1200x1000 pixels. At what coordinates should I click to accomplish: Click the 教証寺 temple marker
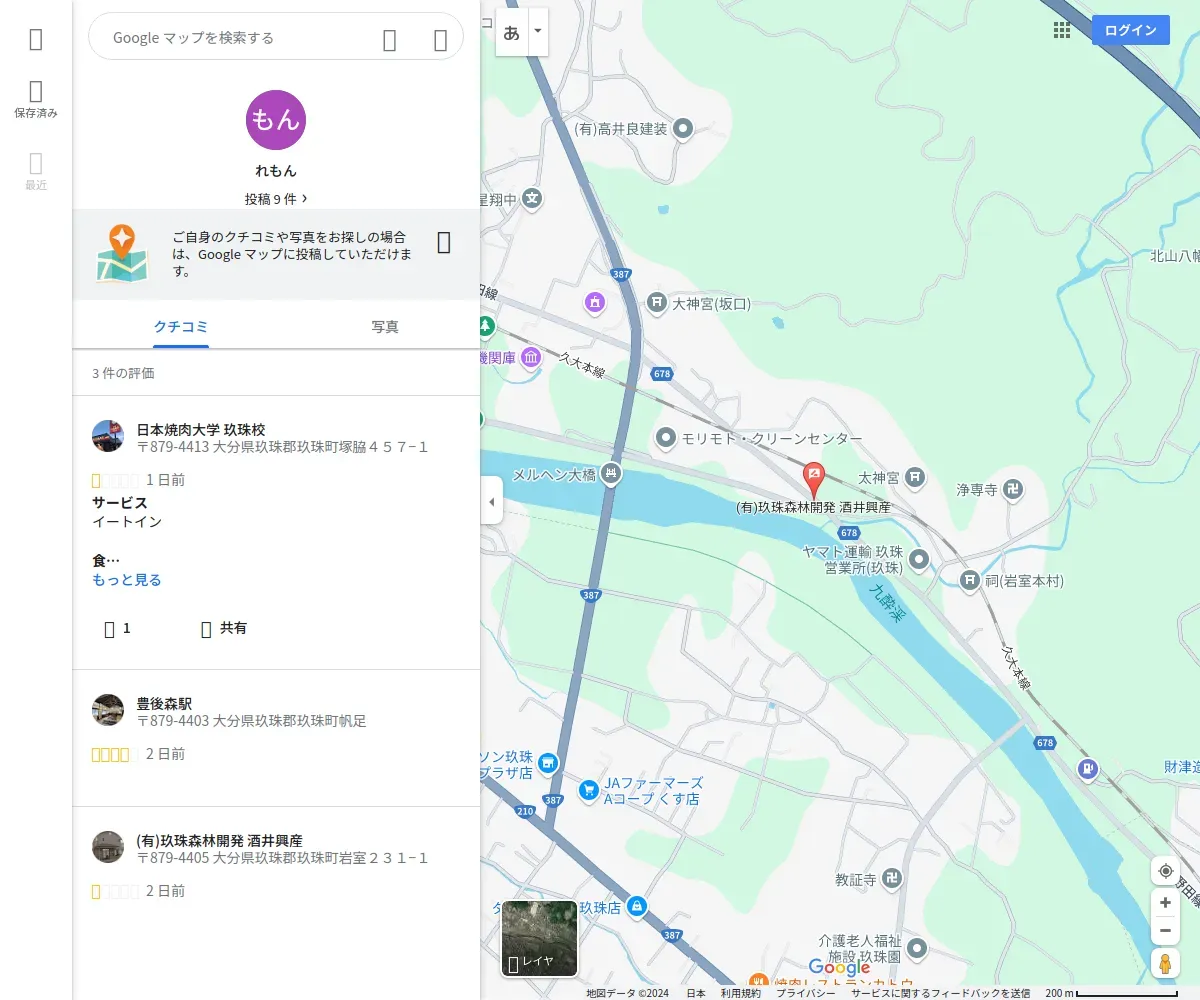click(892, 879)
